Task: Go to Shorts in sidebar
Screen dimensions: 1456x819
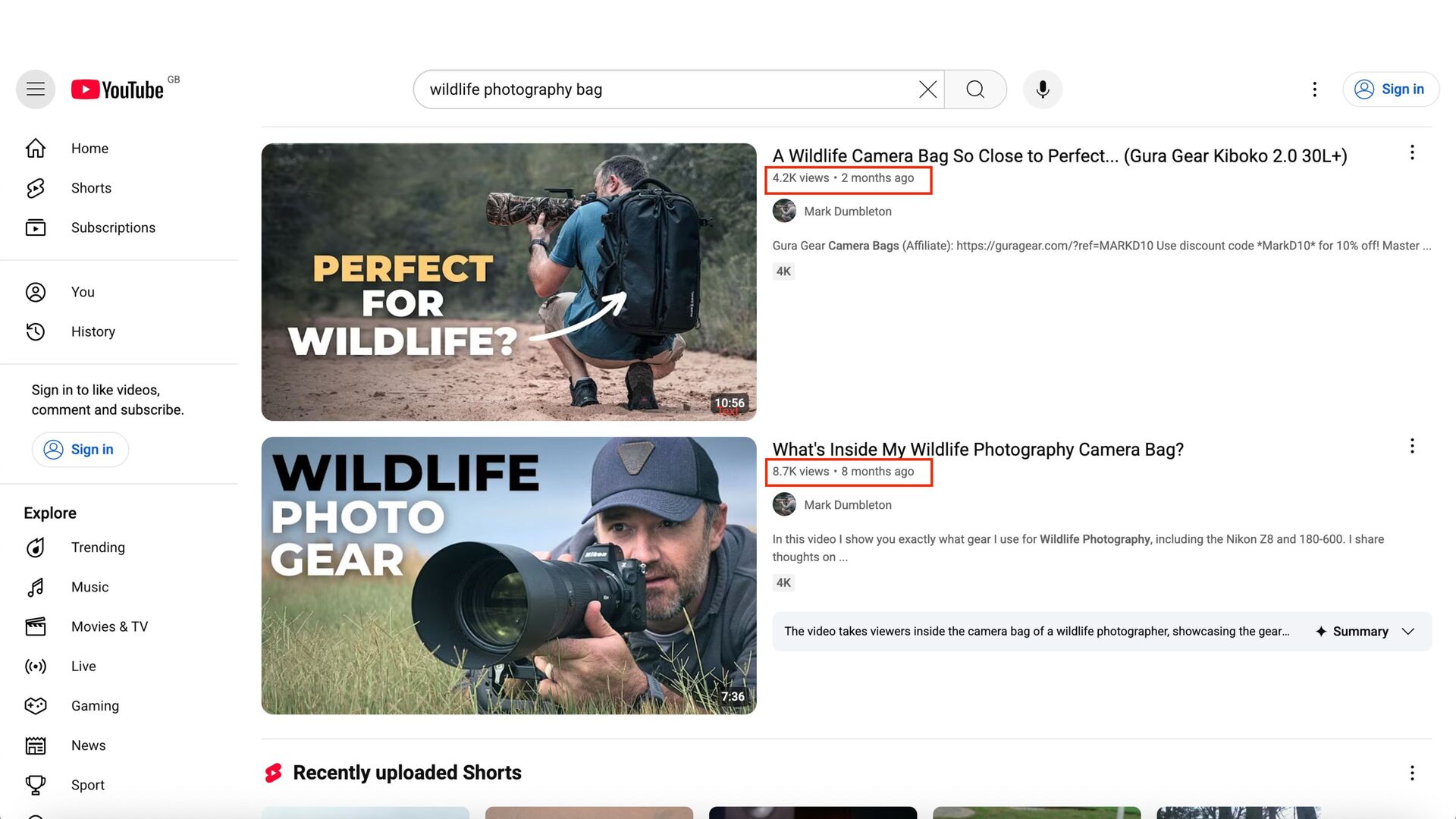Action: point(91,188)
